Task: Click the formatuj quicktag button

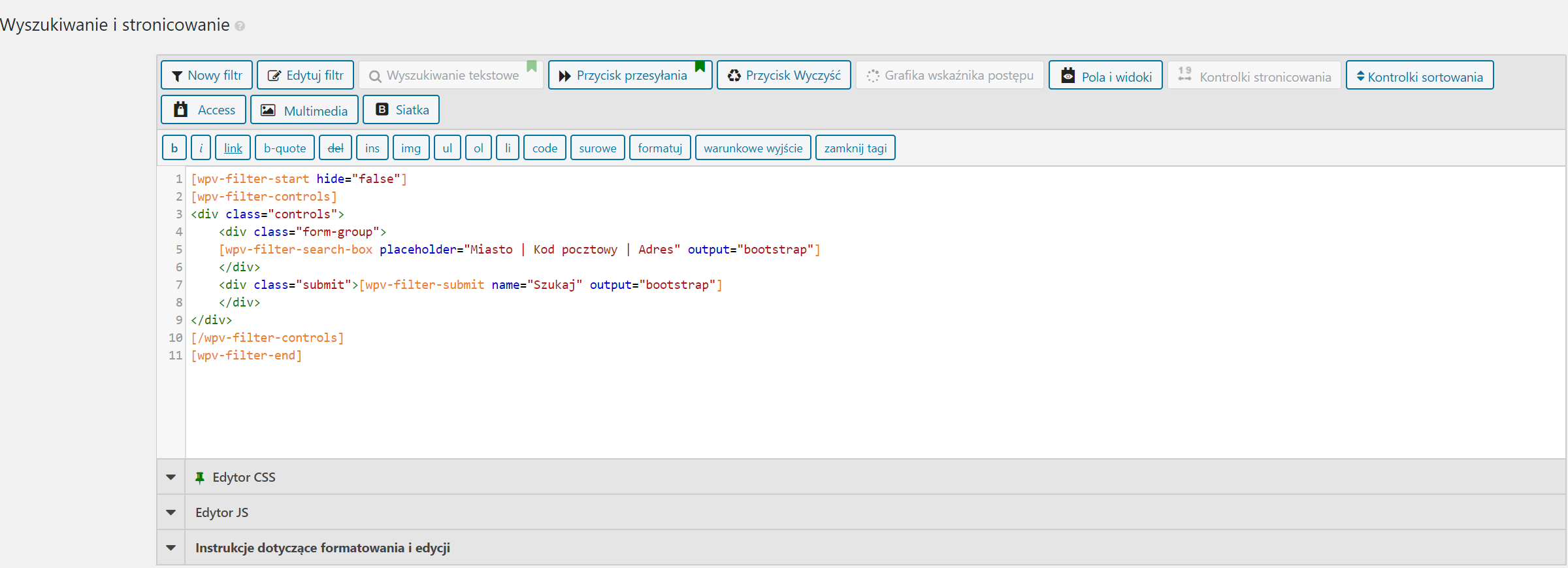Action: tap(660, 148)
